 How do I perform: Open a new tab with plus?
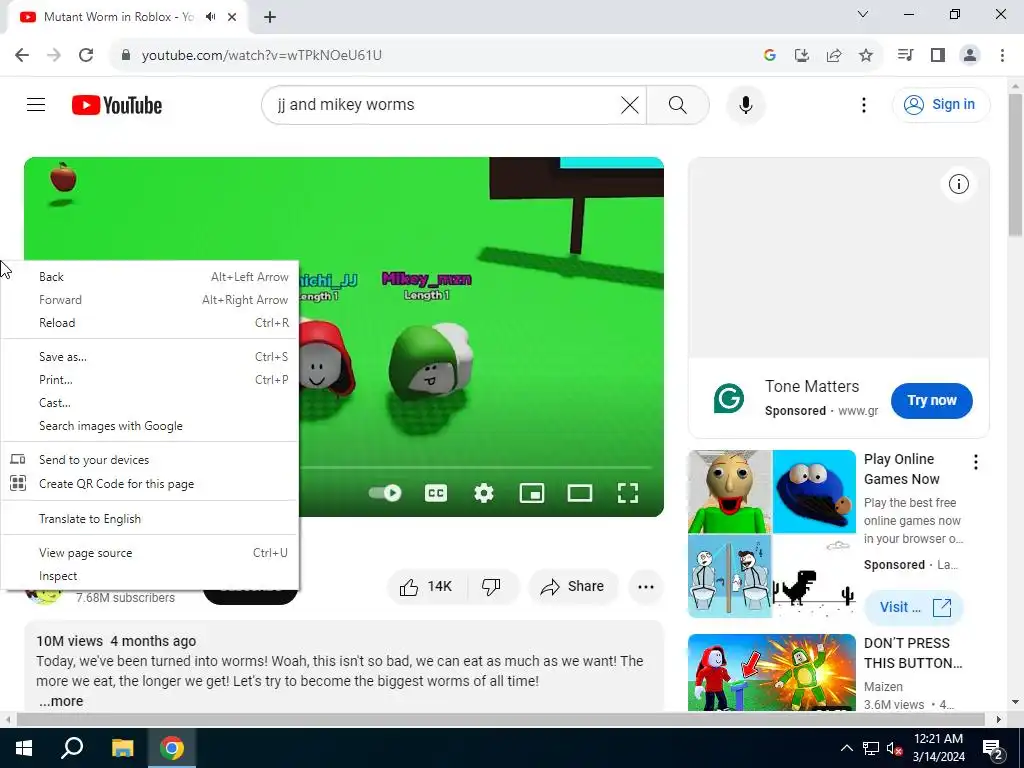point(270,17)
